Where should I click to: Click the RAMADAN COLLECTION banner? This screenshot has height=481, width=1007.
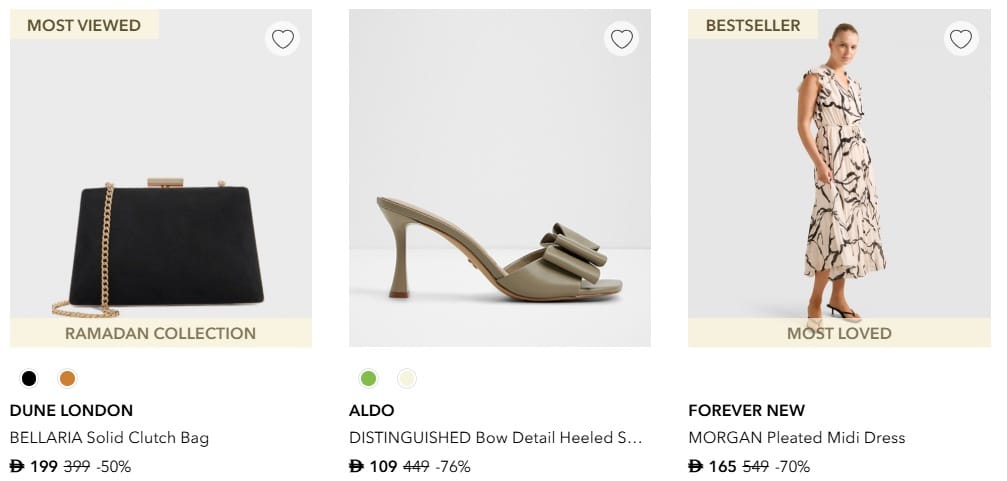pos(160,333)
